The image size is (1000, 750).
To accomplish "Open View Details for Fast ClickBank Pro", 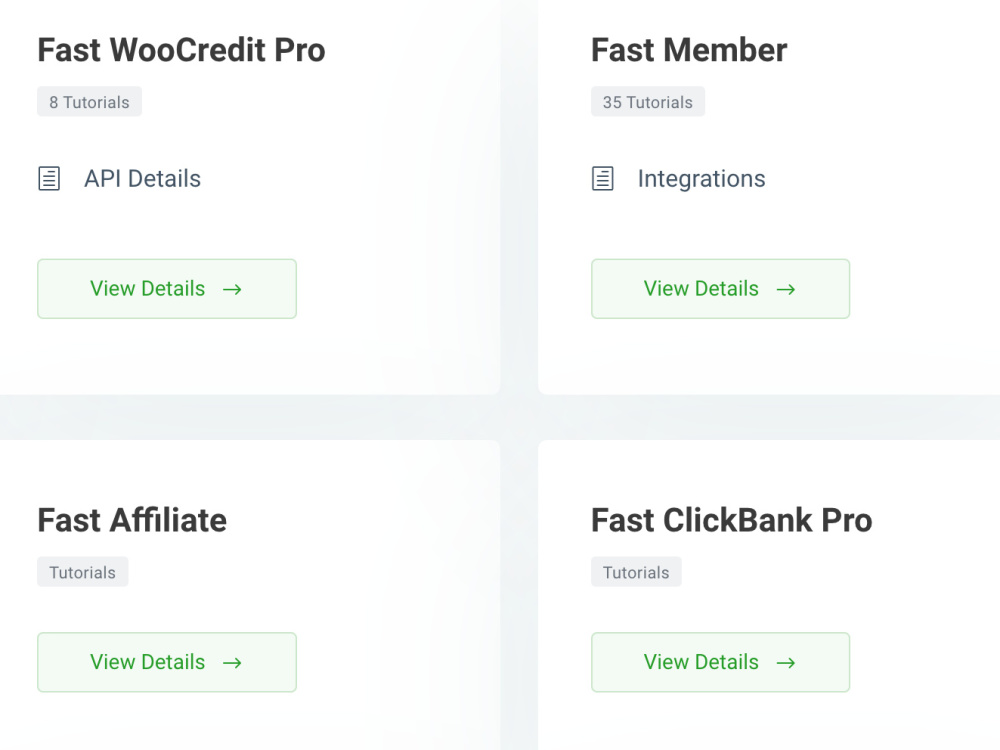I will (721, 662).
